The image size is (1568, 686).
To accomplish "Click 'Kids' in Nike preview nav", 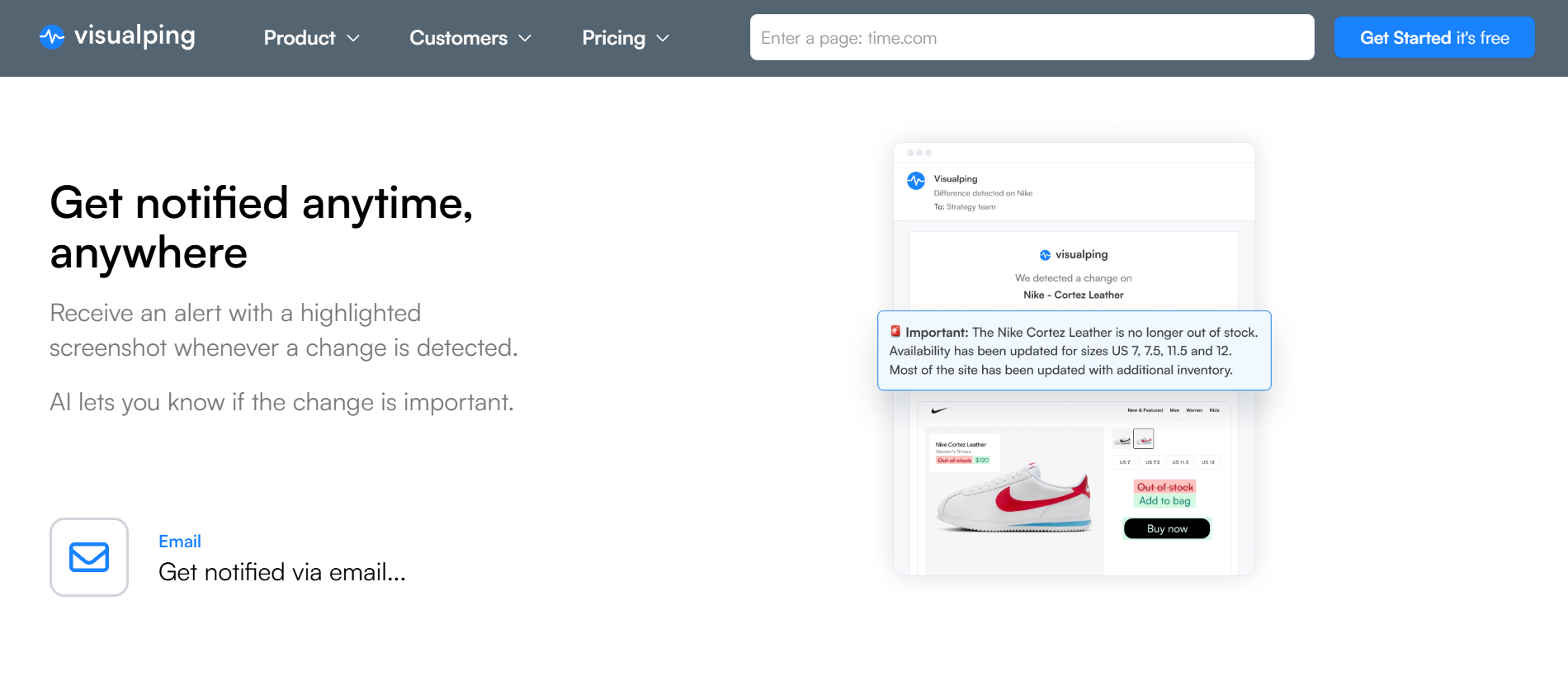I will tap(1214, 410).
